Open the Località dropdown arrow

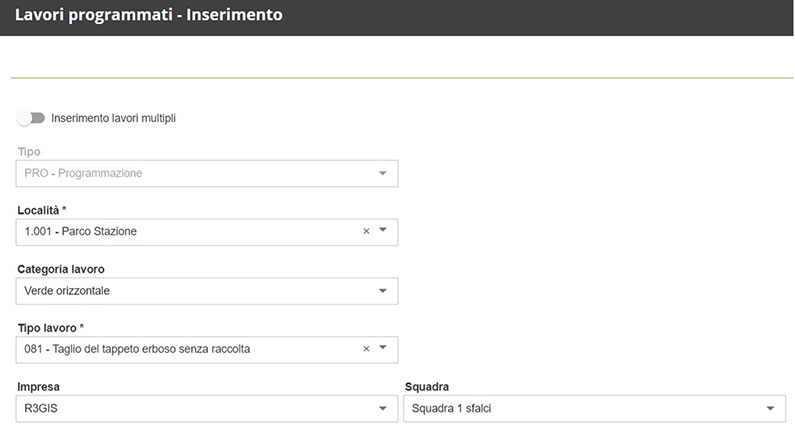point(382,231)
